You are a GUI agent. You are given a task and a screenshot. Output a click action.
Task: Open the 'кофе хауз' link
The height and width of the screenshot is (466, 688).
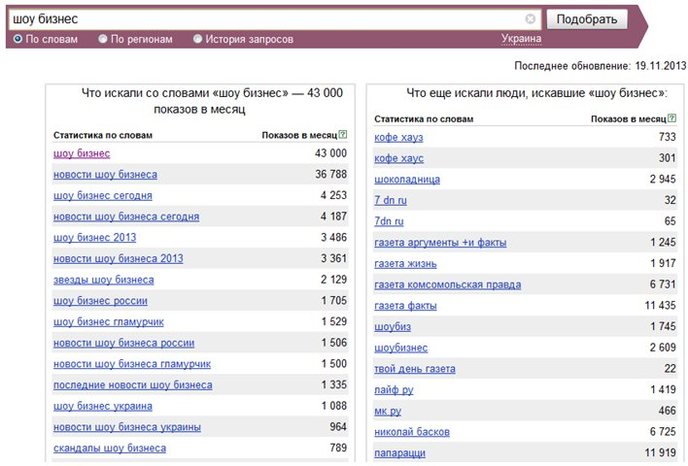point(398,137)
